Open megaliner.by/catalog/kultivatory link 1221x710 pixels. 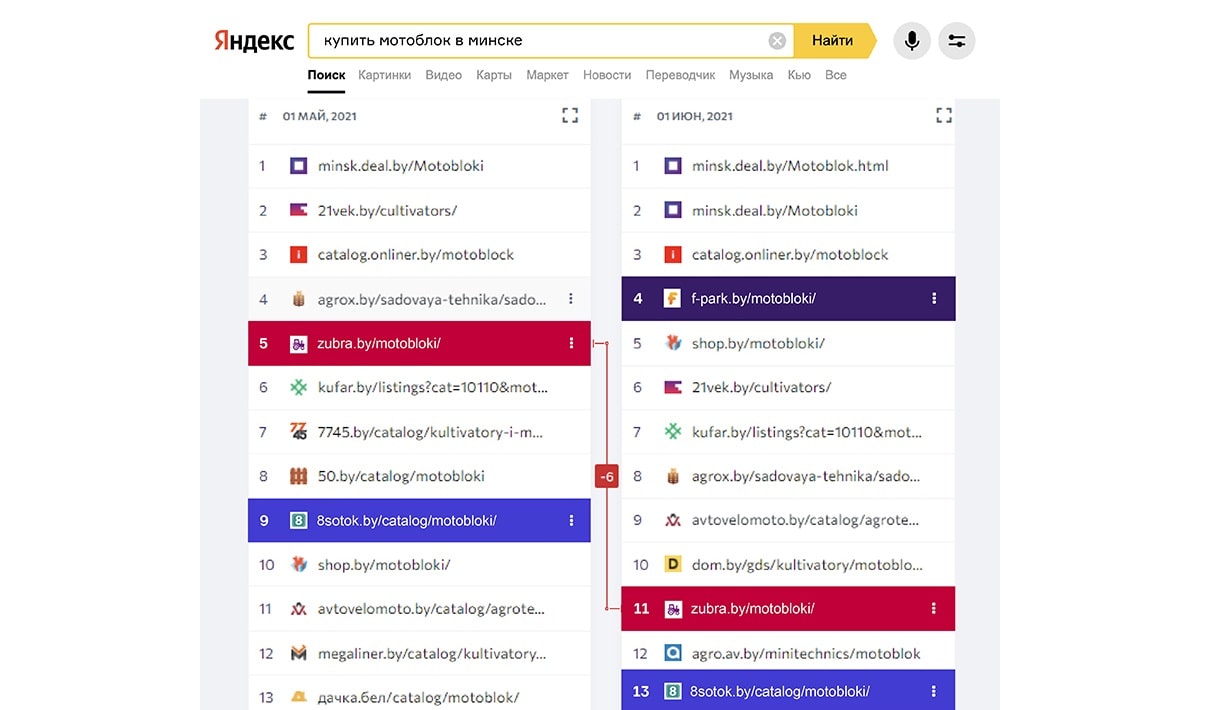[432, 653]
